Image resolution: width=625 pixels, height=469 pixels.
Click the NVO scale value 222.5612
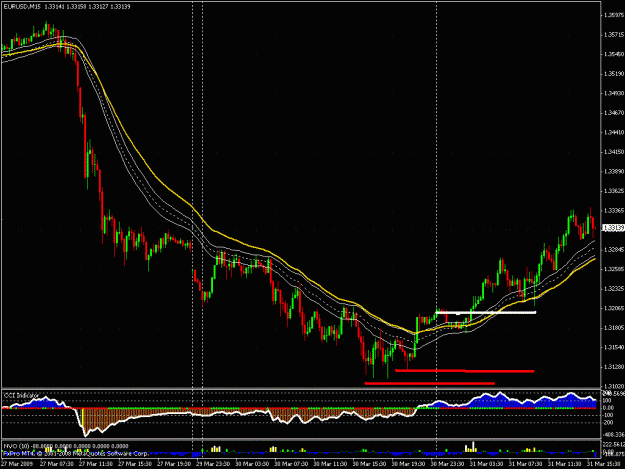pyautogui.click(x=614, y=444)
